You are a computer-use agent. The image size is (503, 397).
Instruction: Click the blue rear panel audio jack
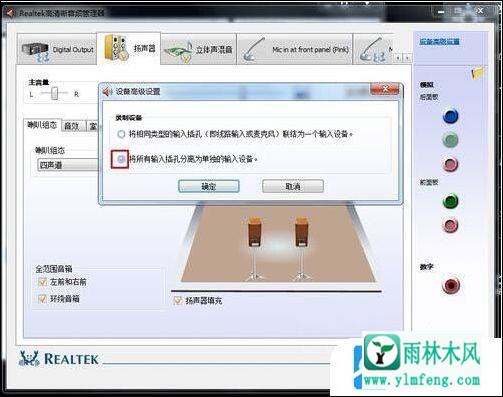pos(450,116)
